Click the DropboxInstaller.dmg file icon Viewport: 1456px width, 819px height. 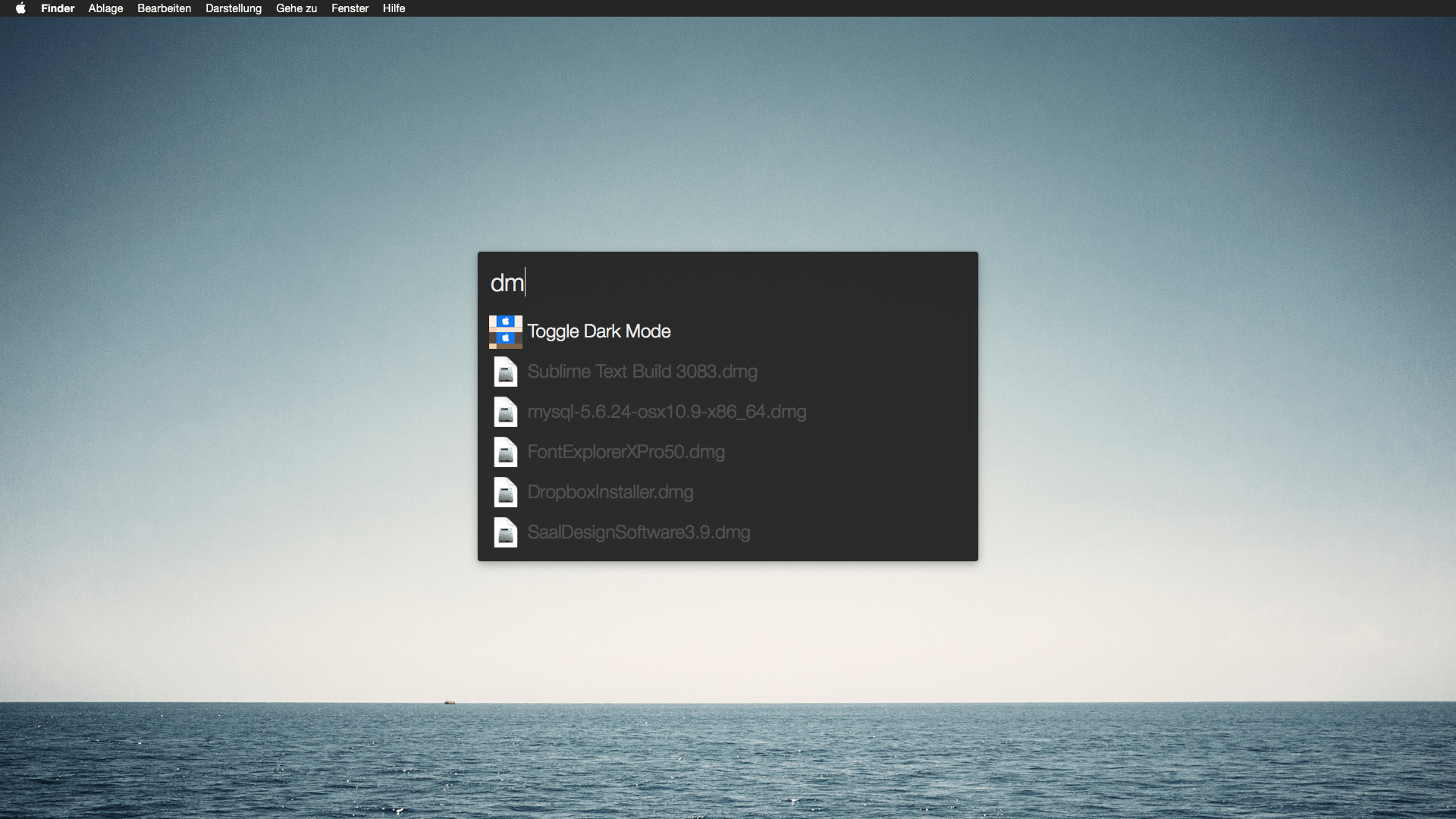click(505, 492)
